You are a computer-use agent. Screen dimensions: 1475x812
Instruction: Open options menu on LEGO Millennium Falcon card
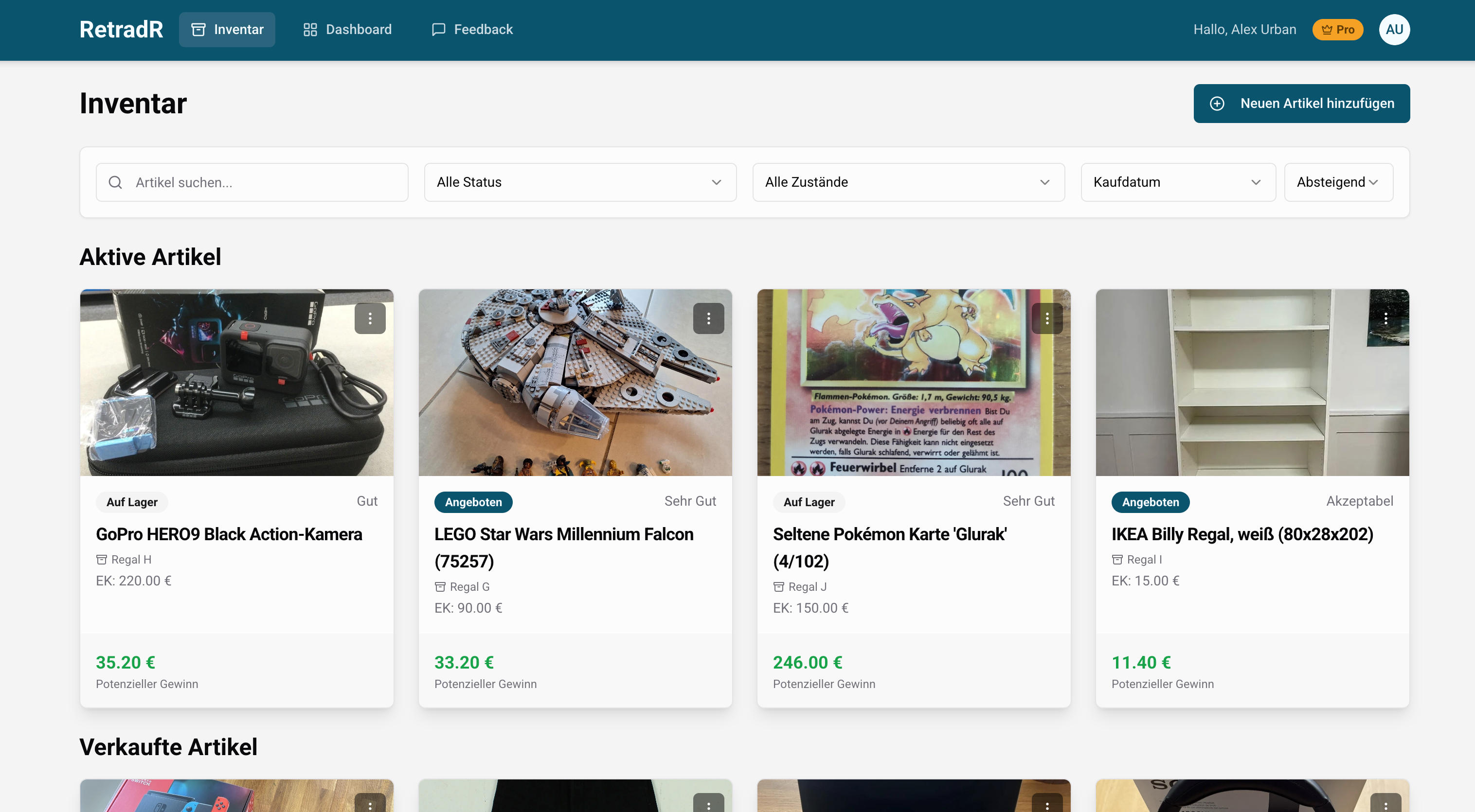(x=708, y=318)
